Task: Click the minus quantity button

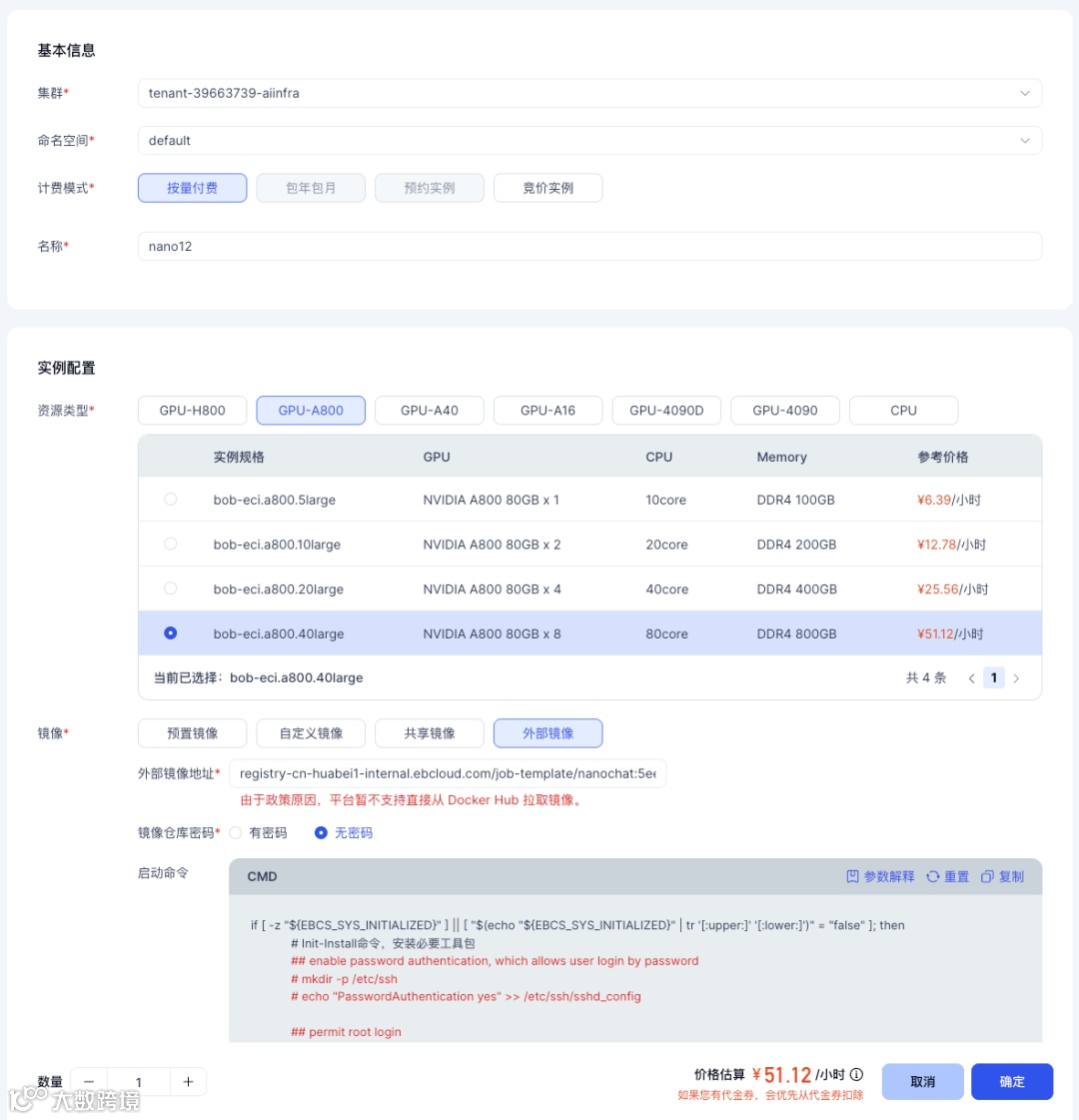Action: pyautogui.click(x=89, y=1081)
